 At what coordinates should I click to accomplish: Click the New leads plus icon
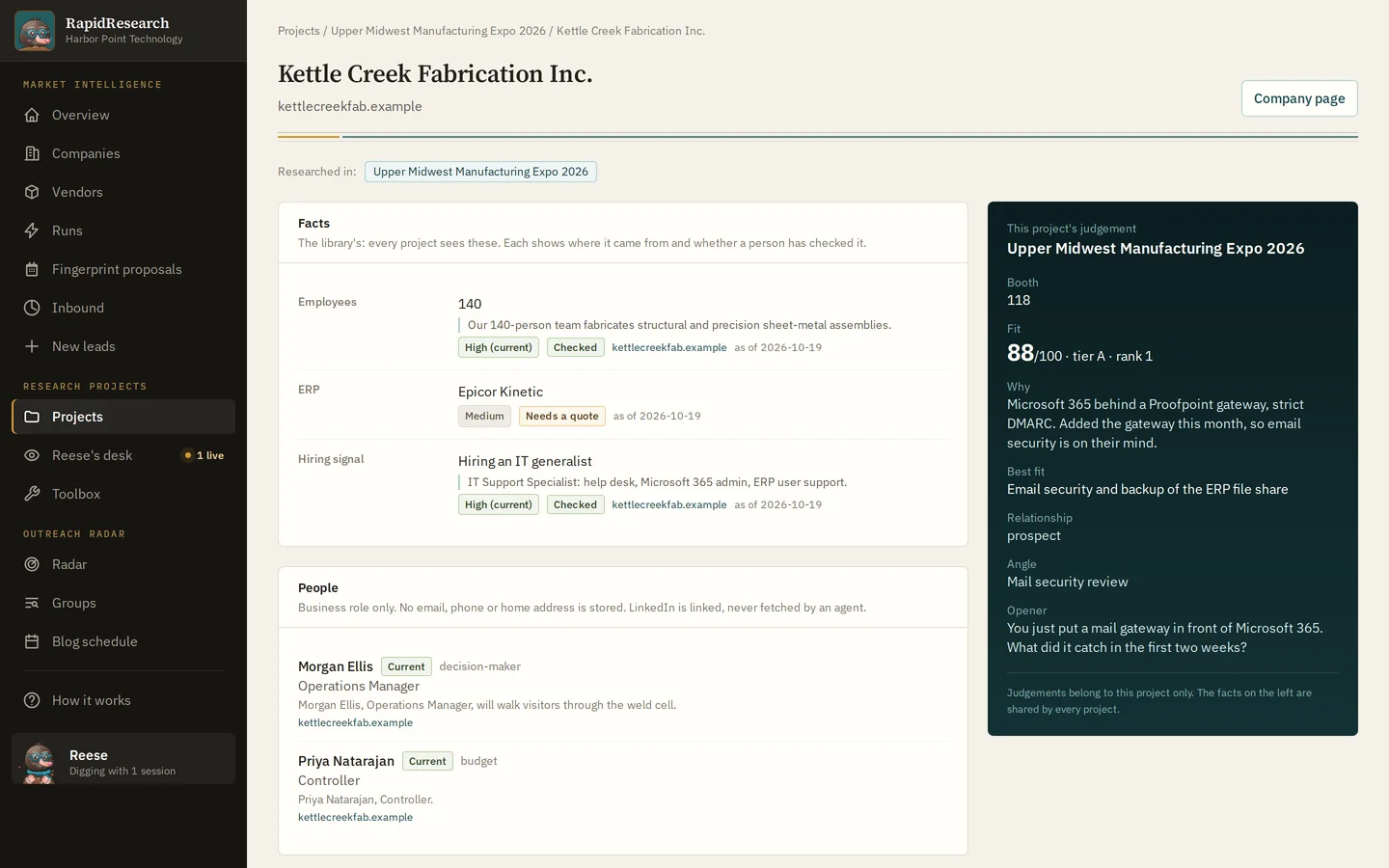pyautogui.click(x=32, y=346)
